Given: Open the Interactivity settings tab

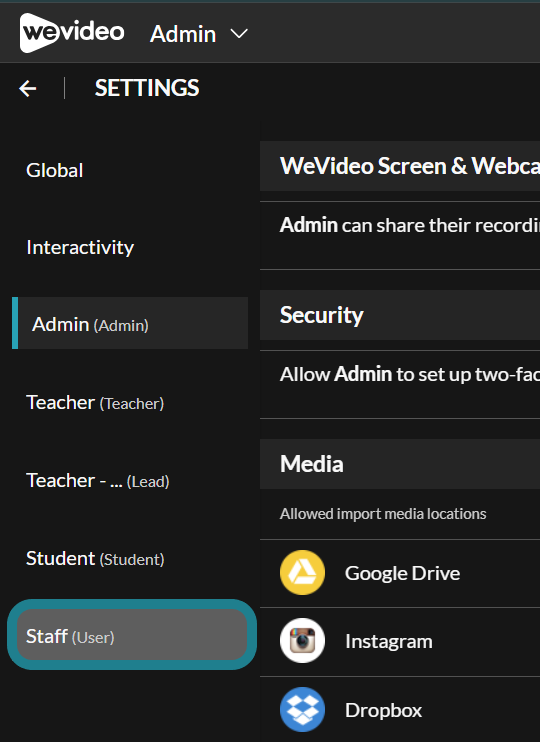Looking at the screenshot, I should (80, 247).
